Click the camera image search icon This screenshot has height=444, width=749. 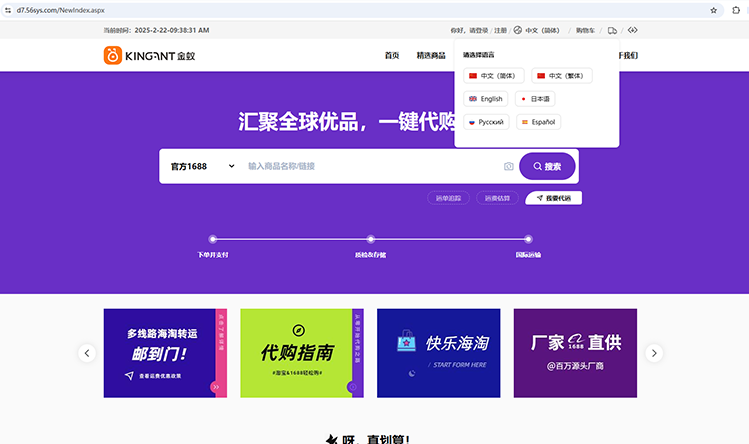[508, 166]
